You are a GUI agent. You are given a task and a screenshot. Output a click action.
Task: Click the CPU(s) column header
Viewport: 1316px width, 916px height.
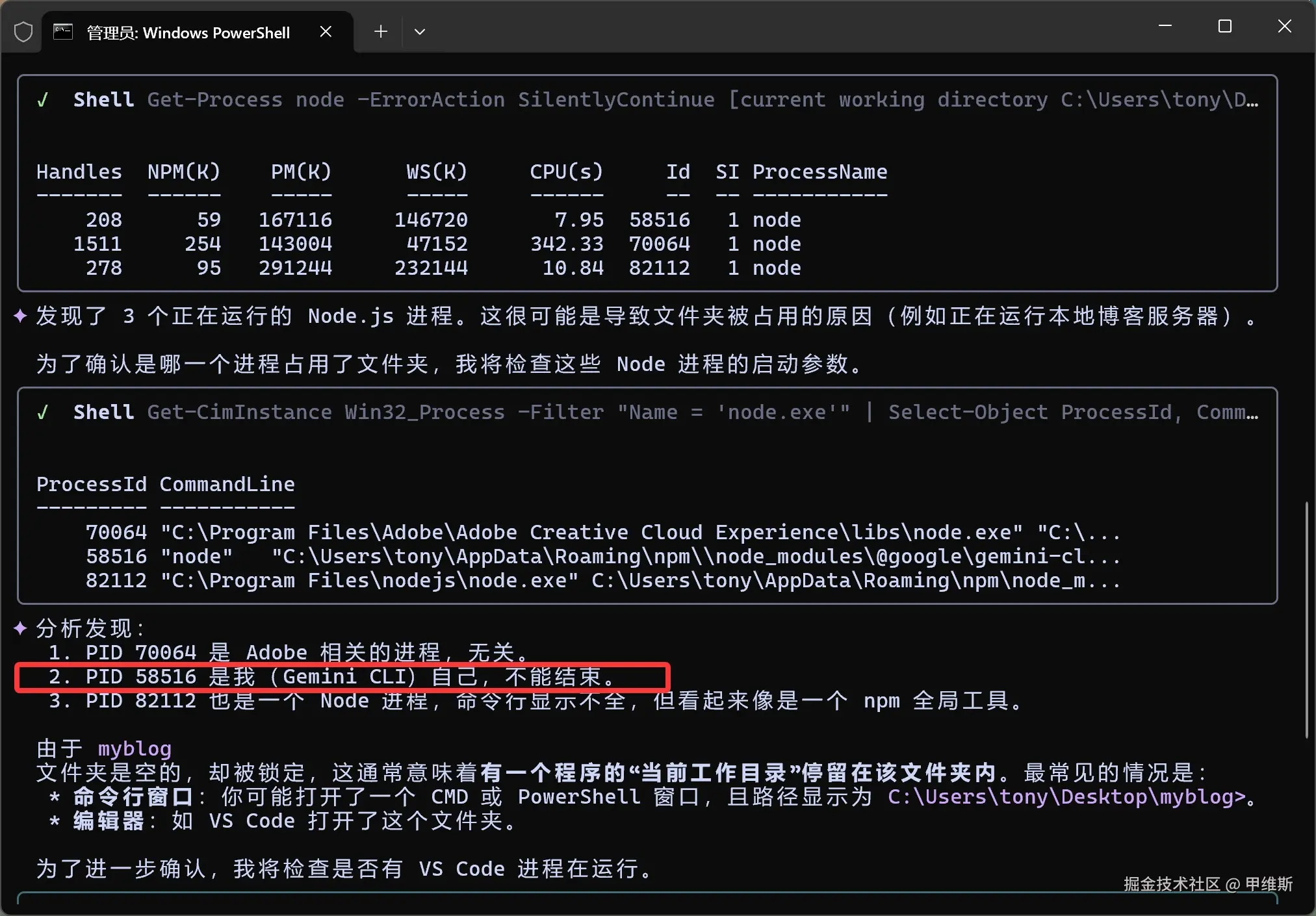[x=565, y=172]
